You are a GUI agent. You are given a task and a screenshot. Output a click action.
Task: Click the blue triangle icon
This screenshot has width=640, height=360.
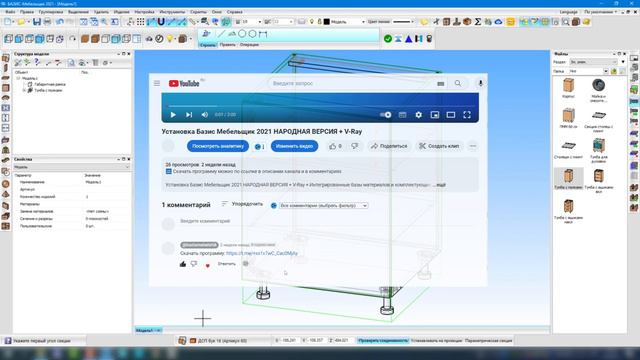[x=409, y=39]
